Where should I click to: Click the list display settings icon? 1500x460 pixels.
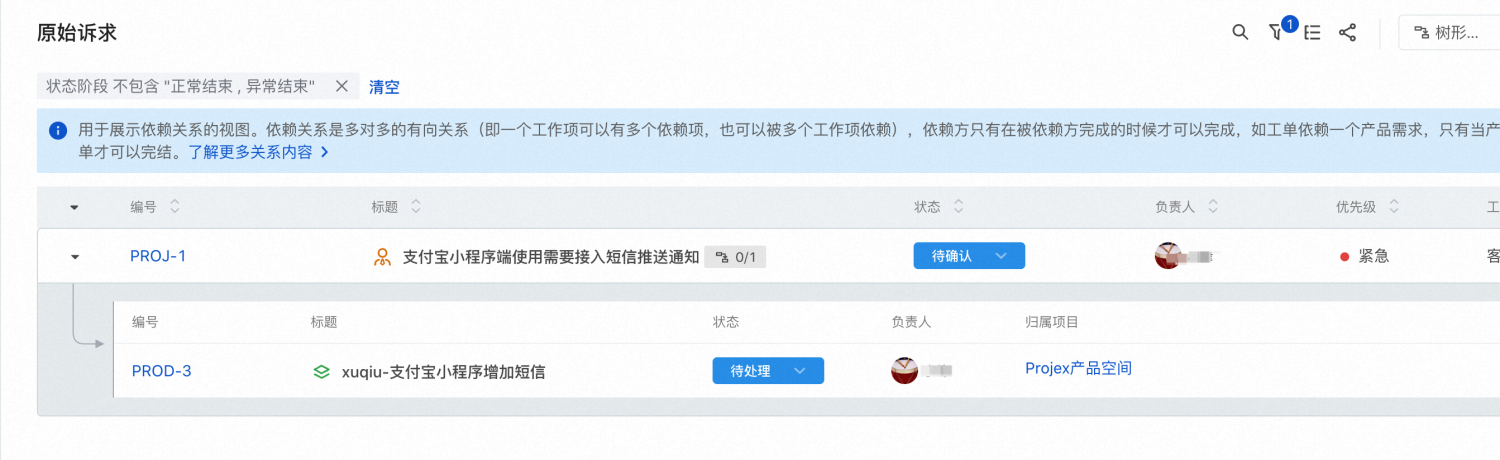1313,32
